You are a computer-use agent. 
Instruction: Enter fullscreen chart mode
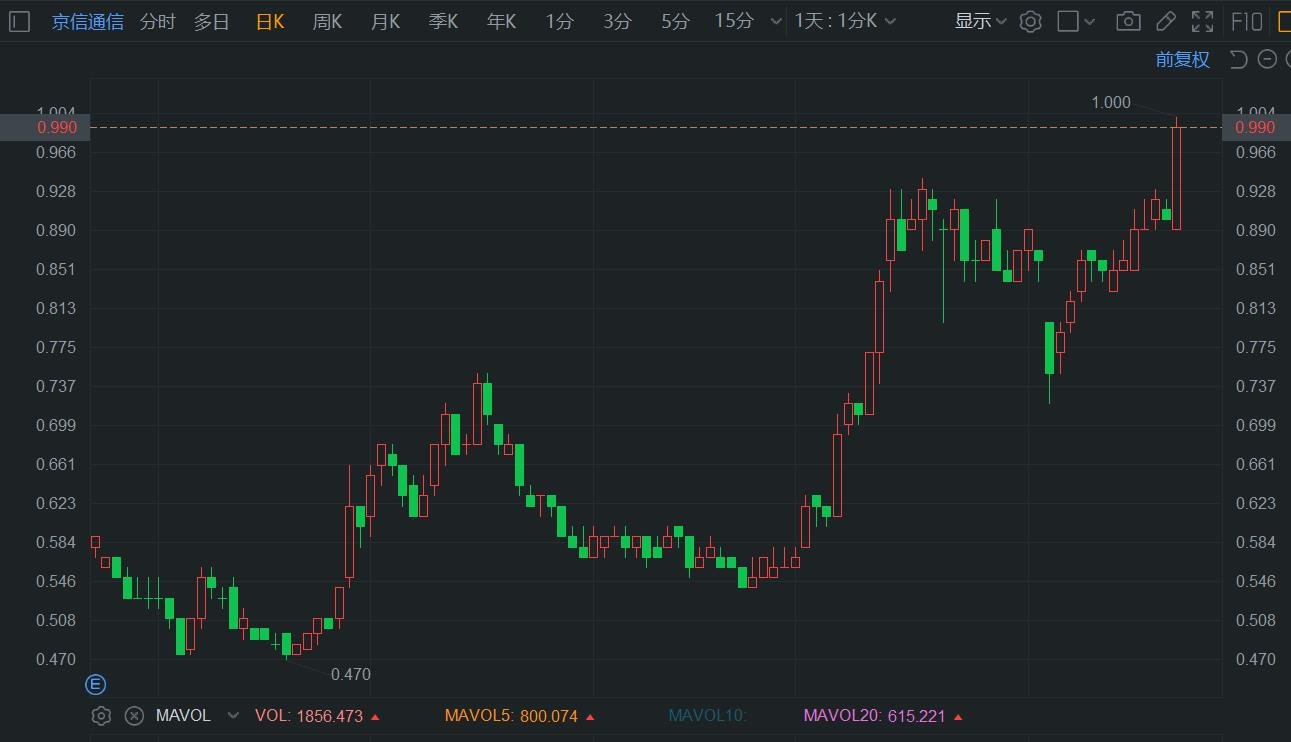click(1203, 21)
